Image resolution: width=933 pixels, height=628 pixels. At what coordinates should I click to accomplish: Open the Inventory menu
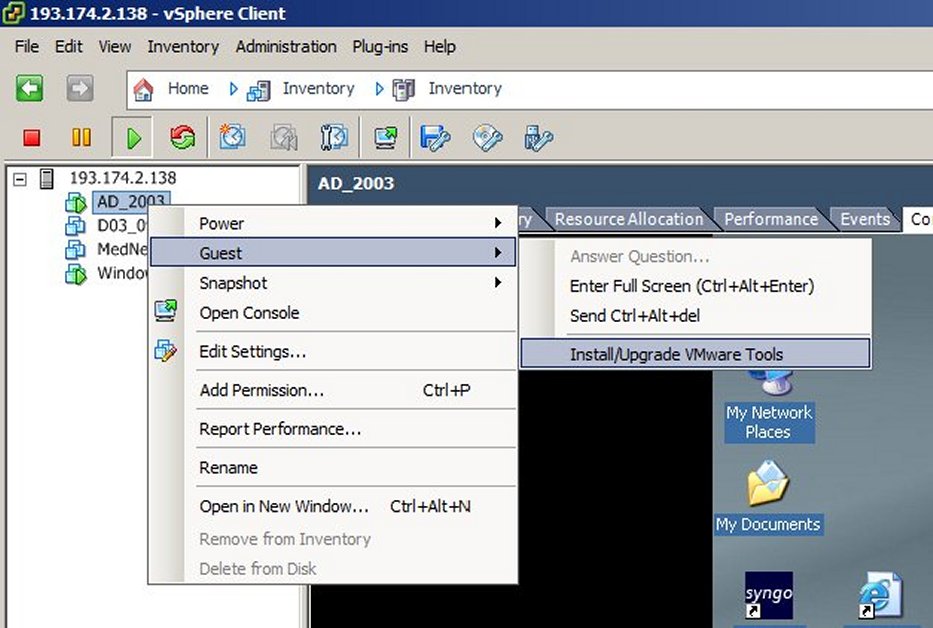[x=183, y=46]
